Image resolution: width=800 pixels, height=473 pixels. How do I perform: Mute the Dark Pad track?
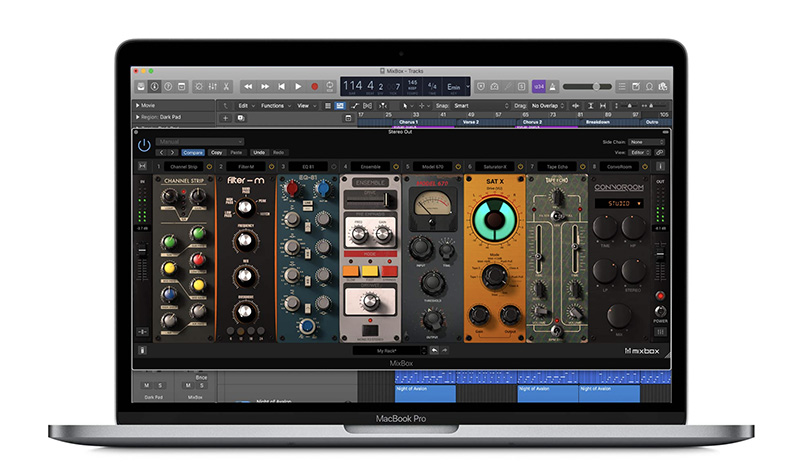[147, 386]
